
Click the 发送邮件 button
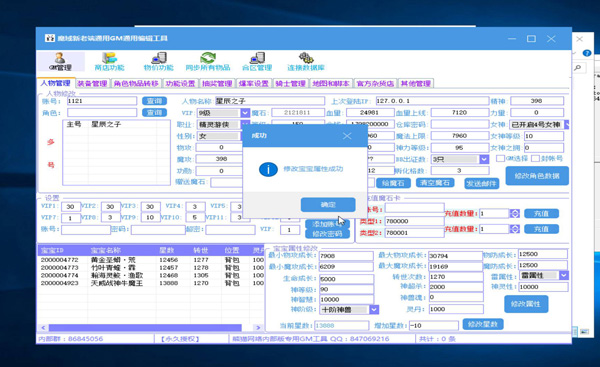(x=481, y=184)
